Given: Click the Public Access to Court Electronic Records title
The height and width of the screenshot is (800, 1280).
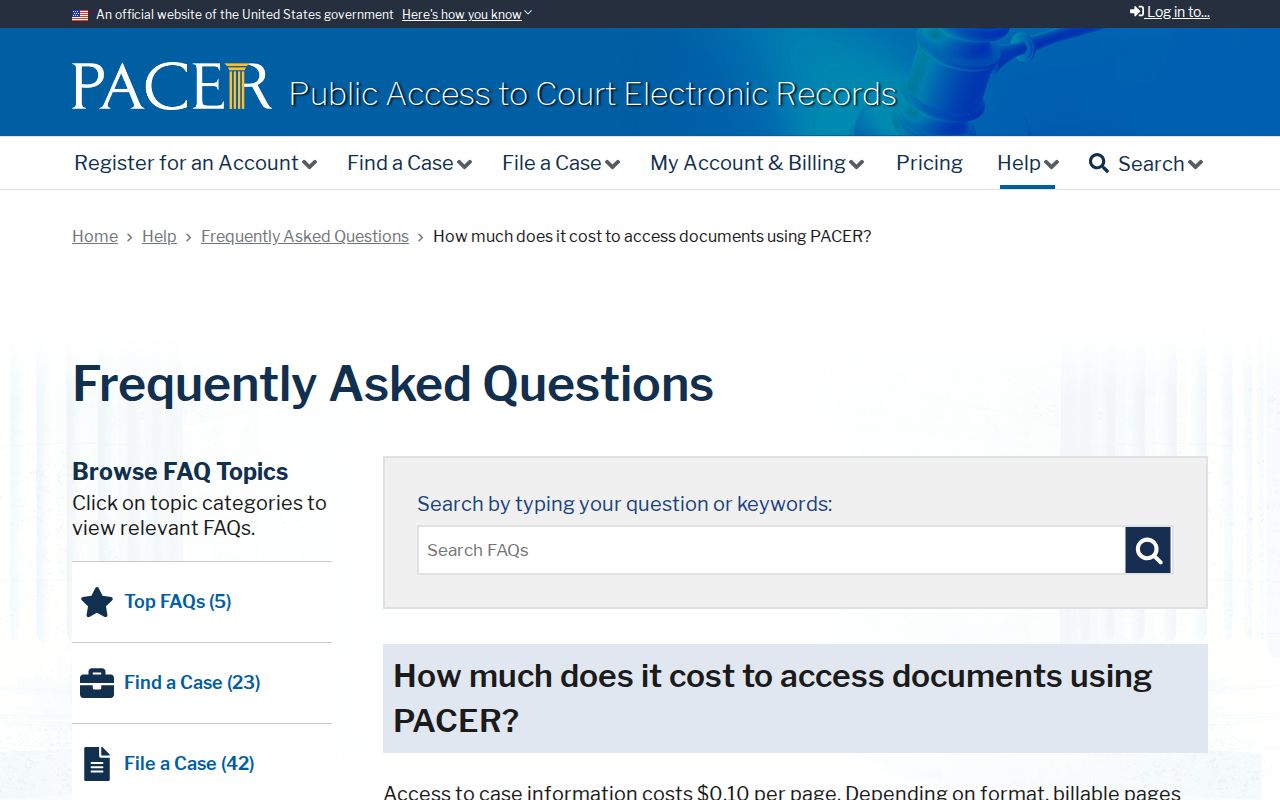Looking at the screenshot, I should (x=593, y=94).
